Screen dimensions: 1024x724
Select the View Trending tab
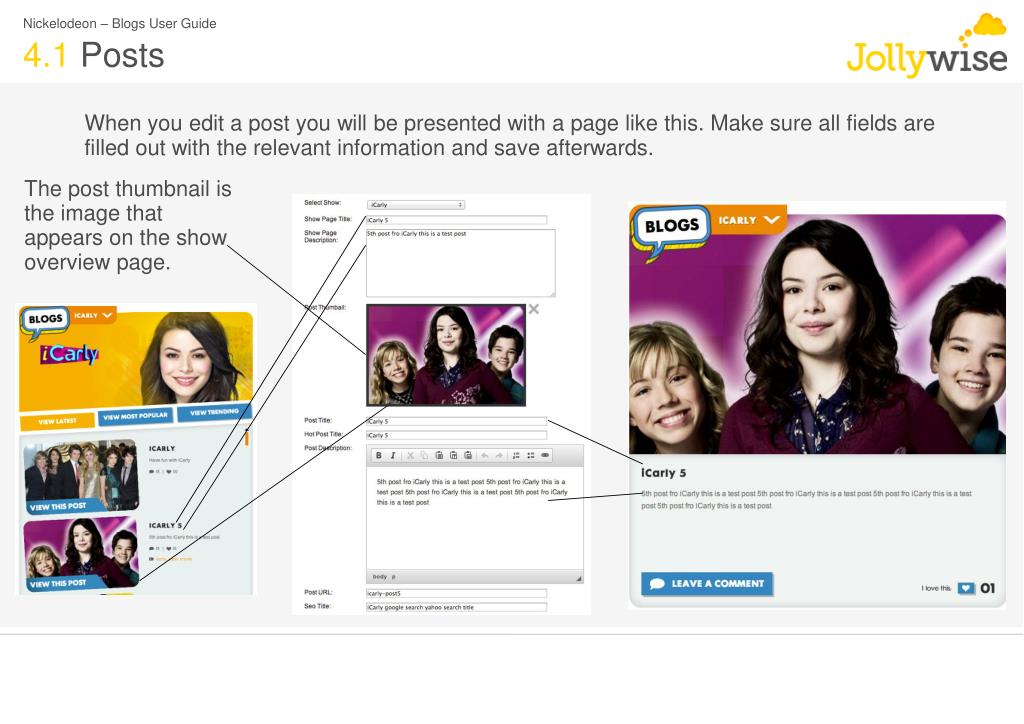214,412
